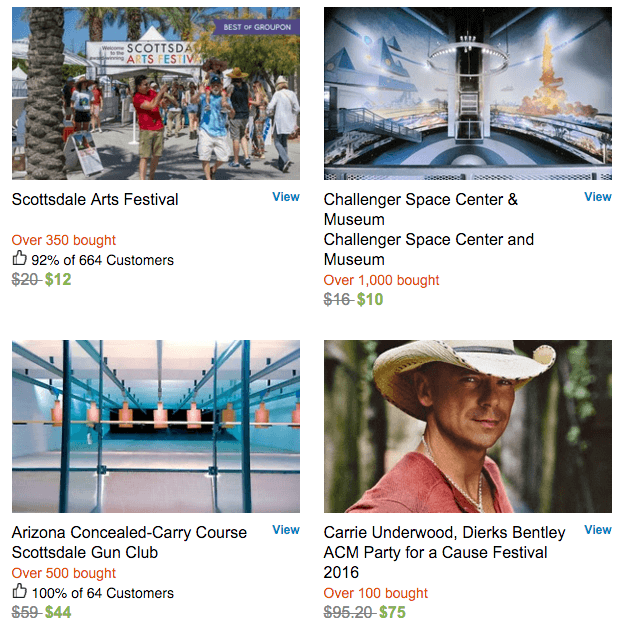This screenshot has width=629, height=618.
Task: Click the $12 discounted festival price
Action: point(58,279)
